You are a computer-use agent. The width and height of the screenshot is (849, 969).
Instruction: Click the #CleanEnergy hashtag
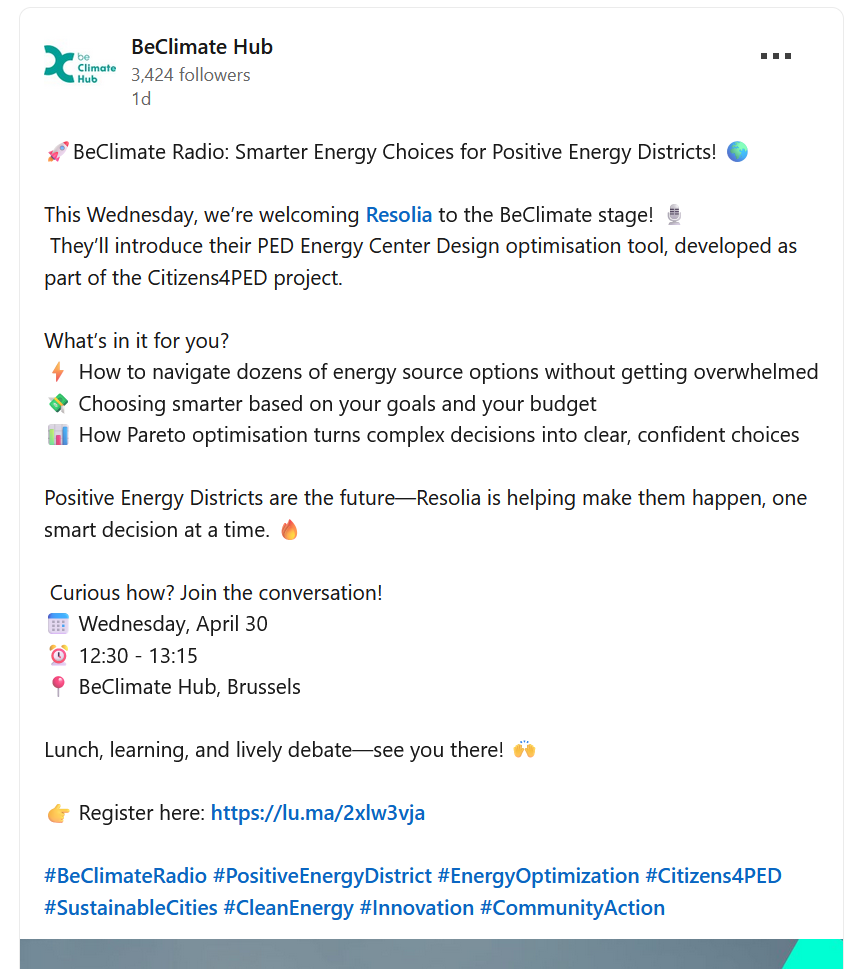click(289, 908)
